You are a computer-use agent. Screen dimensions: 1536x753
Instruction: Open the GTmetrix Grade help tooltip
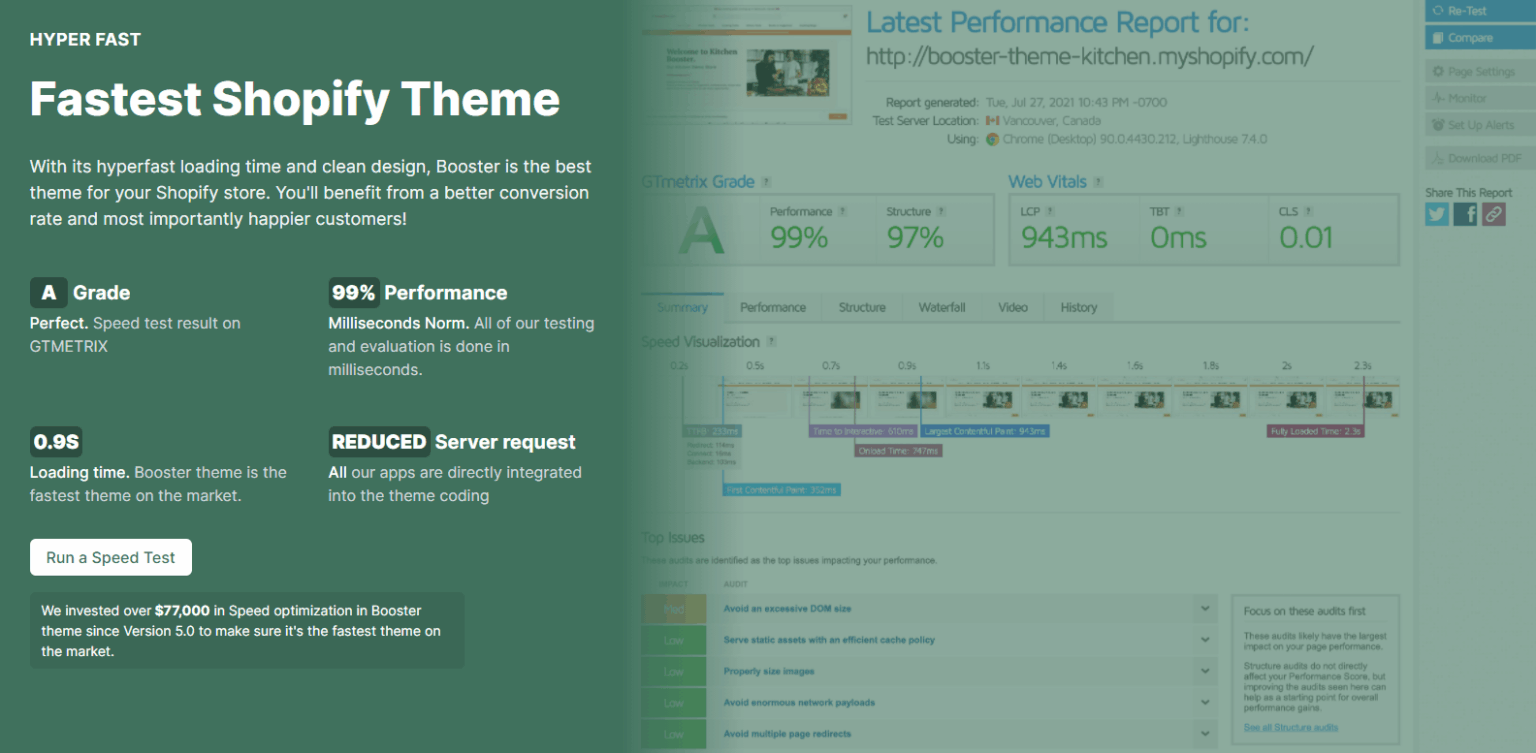click(x=765, y=181)
